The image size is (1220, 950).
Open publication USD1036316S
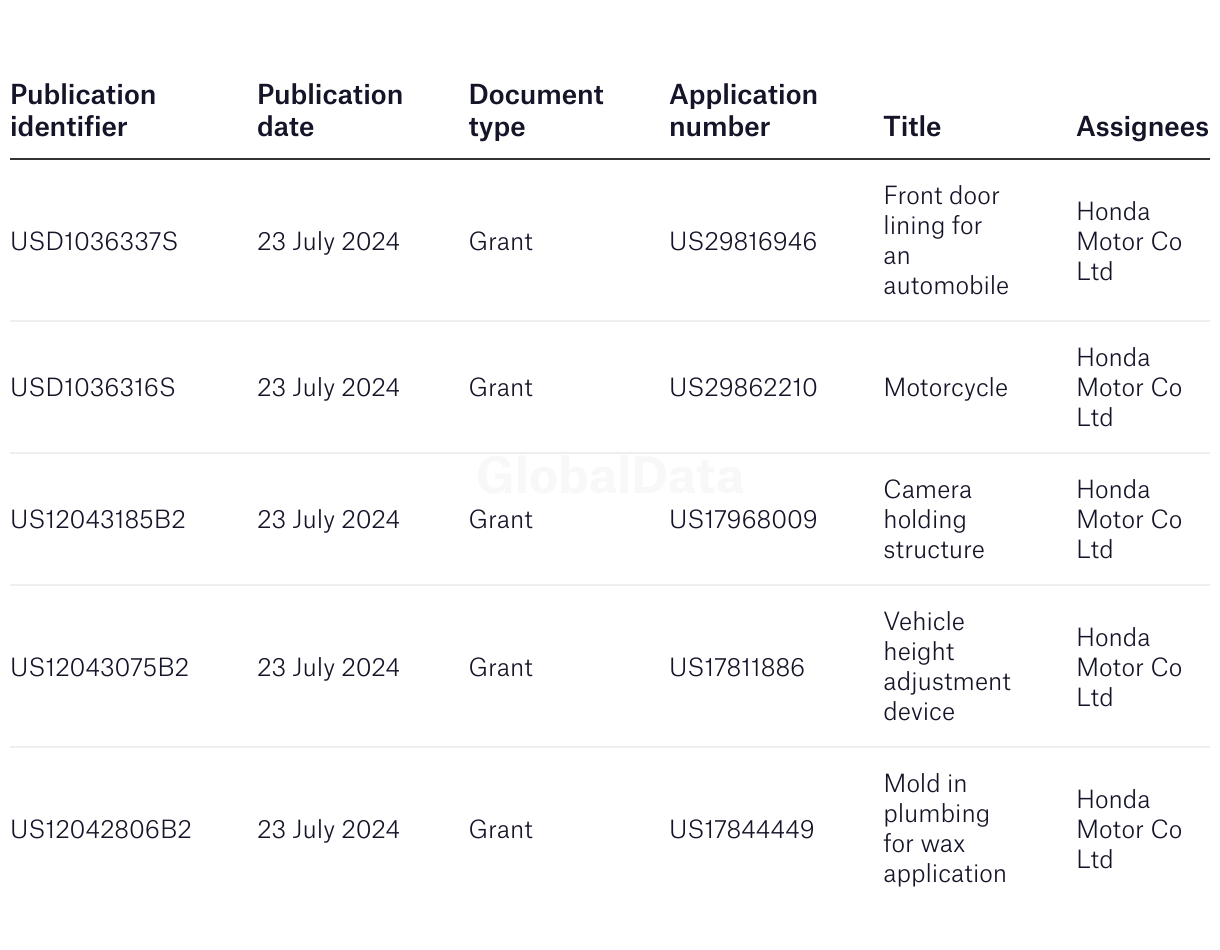(x=93, y=388)
